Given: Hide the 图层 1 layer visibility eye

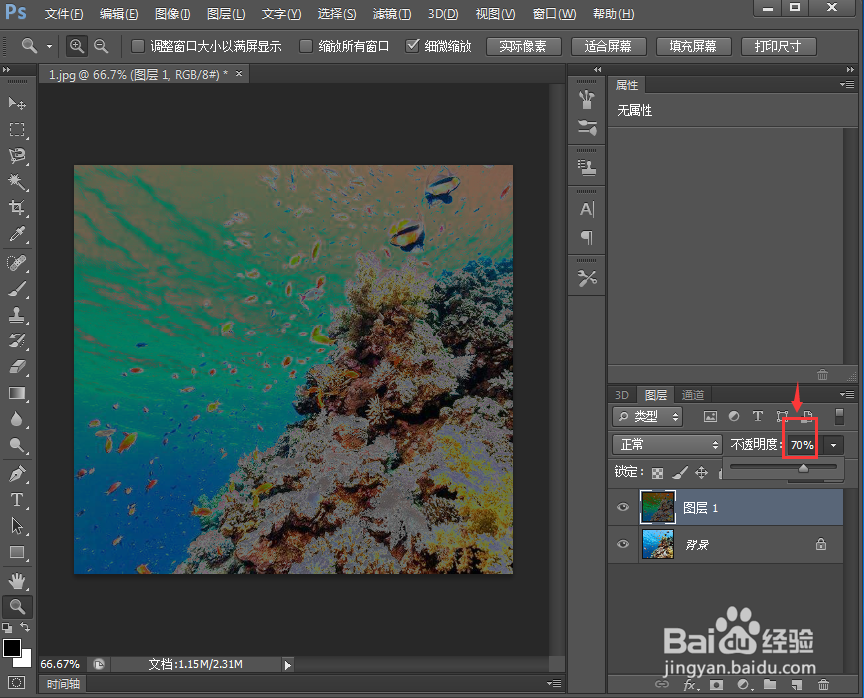Looking at the screenshot, I should [623, 507].
